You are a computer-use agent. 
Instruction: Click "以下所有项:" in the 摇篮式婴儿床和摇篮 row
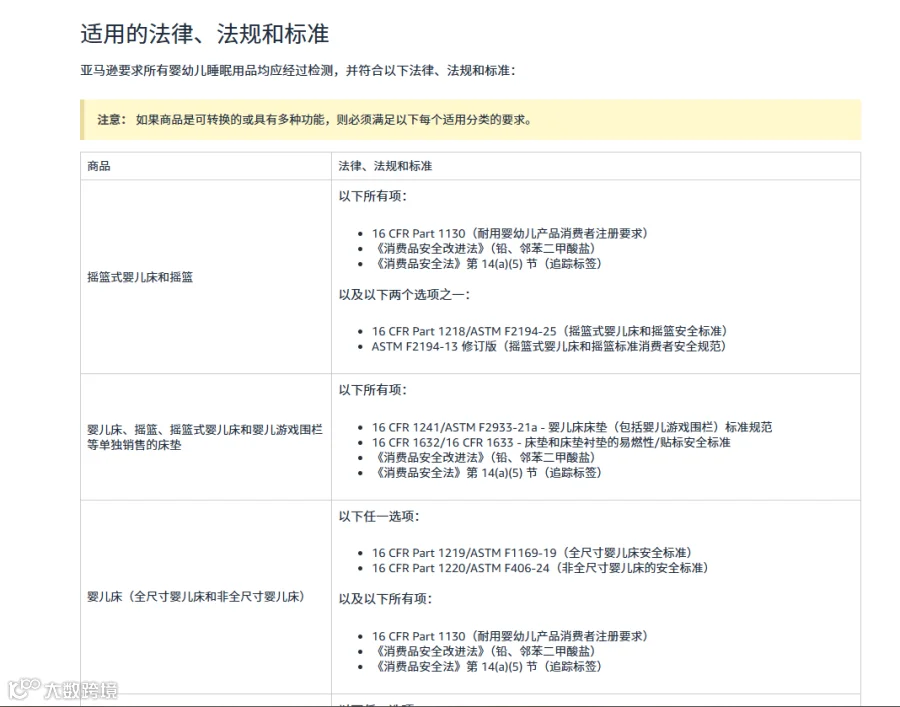point(373,196)
